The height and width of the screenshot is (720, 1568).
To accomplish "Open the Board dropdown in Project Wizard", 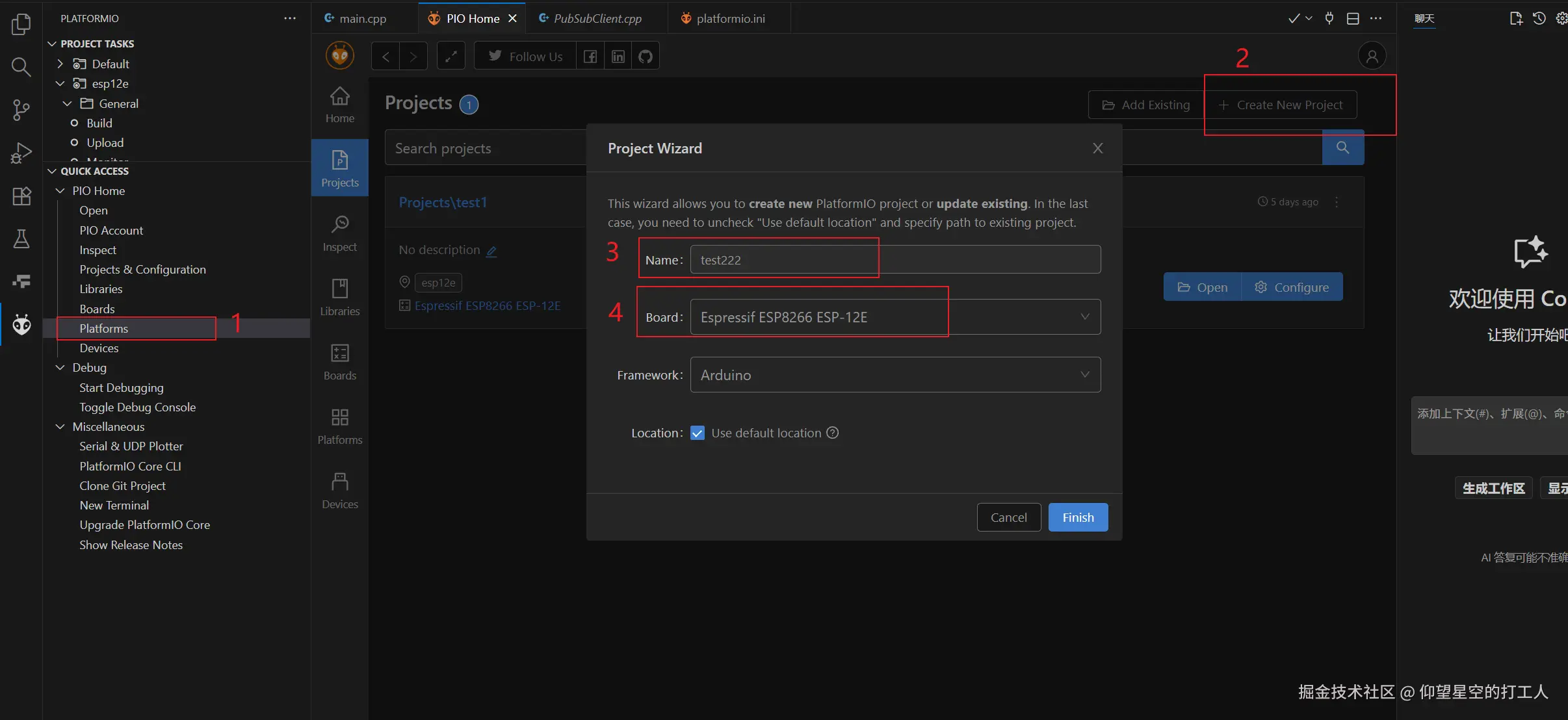I will tap(895, 317).
